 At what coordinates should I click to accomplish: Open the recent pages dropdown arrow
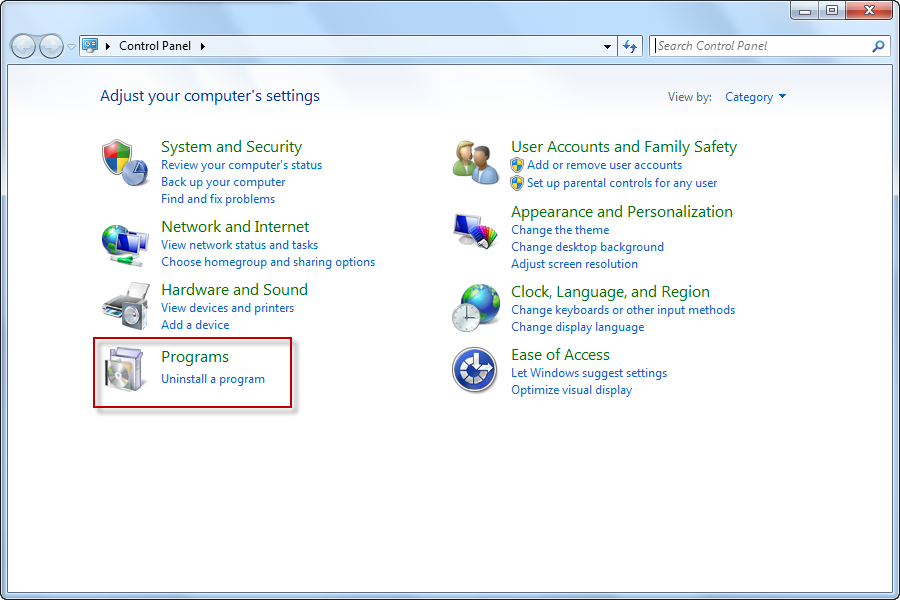click(71, 47)
